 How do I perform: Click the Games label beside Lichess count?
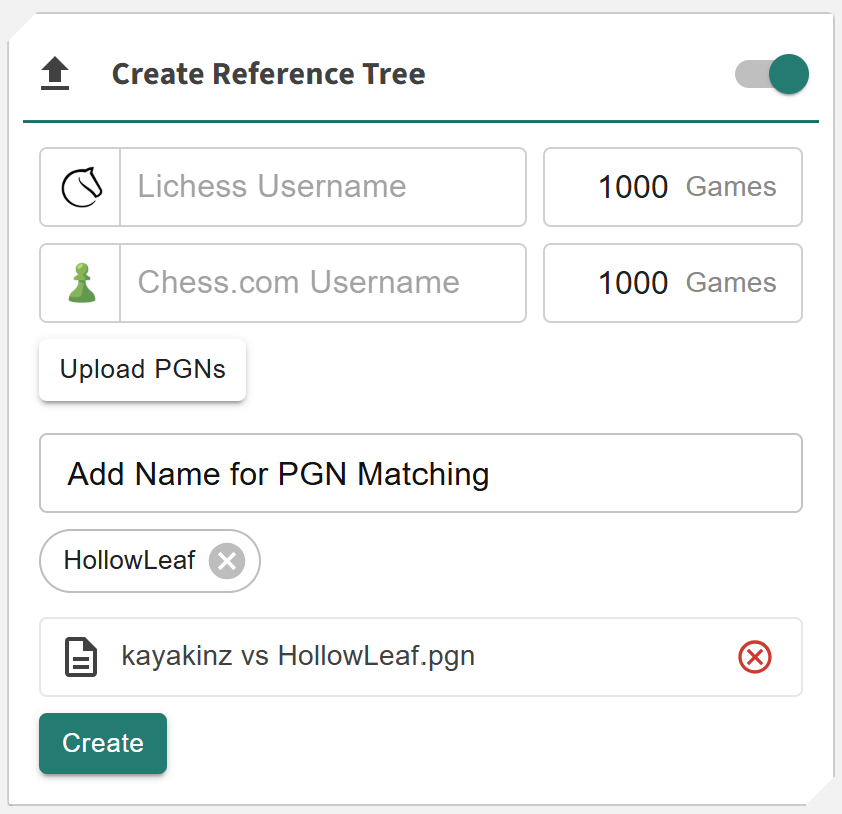tap(730, 187)
